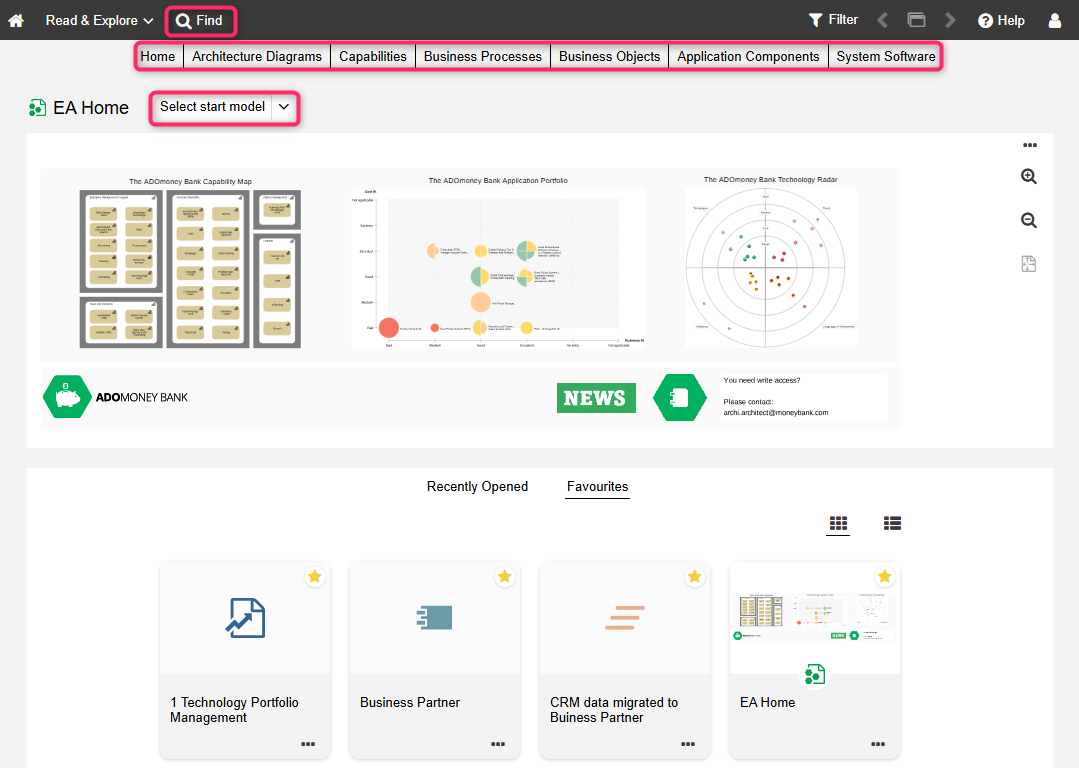Toggle star on CRM data migrated tile
Viewport: 1079px width, 768px height.
694,577
